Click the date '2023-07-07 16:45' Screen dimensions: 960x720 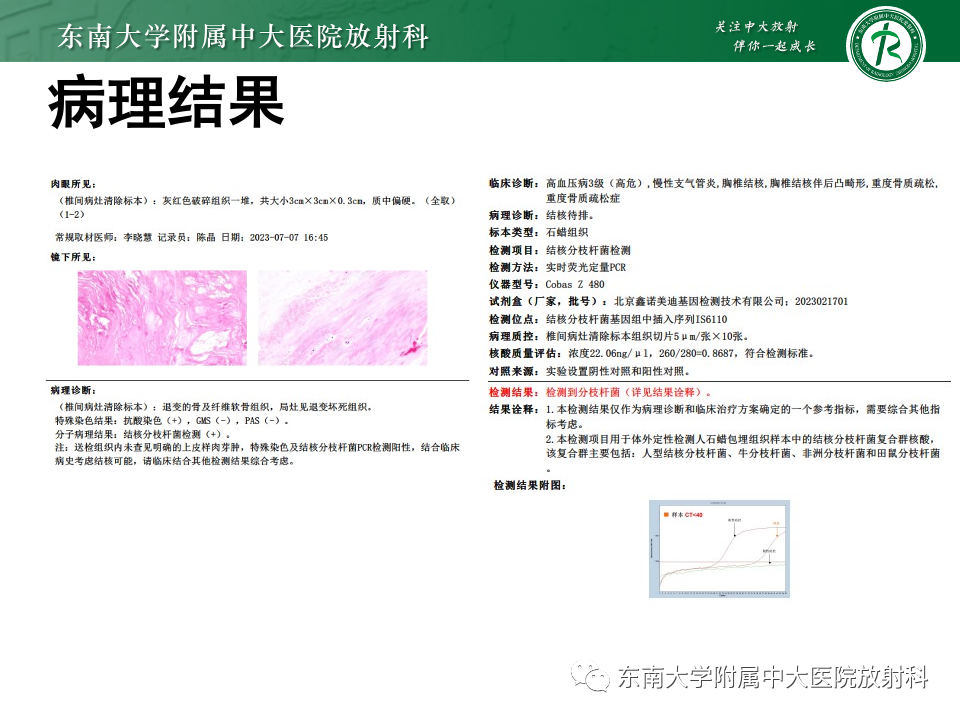(289, 237)
